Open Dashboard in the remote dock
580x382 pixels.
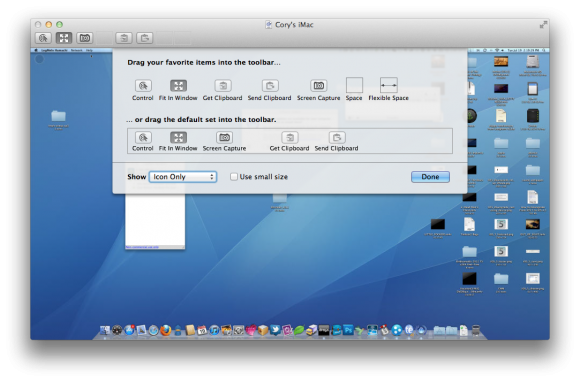coord(117,330)
